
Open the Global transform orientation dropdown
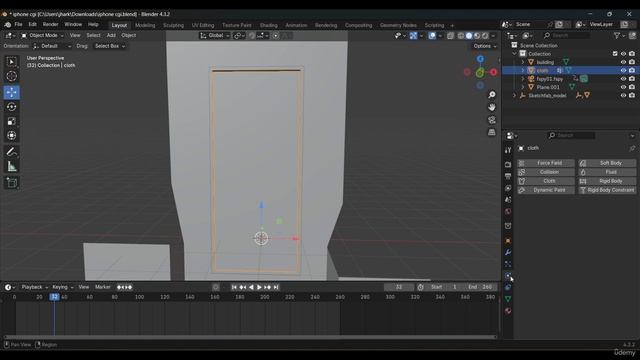coord(215,36)
